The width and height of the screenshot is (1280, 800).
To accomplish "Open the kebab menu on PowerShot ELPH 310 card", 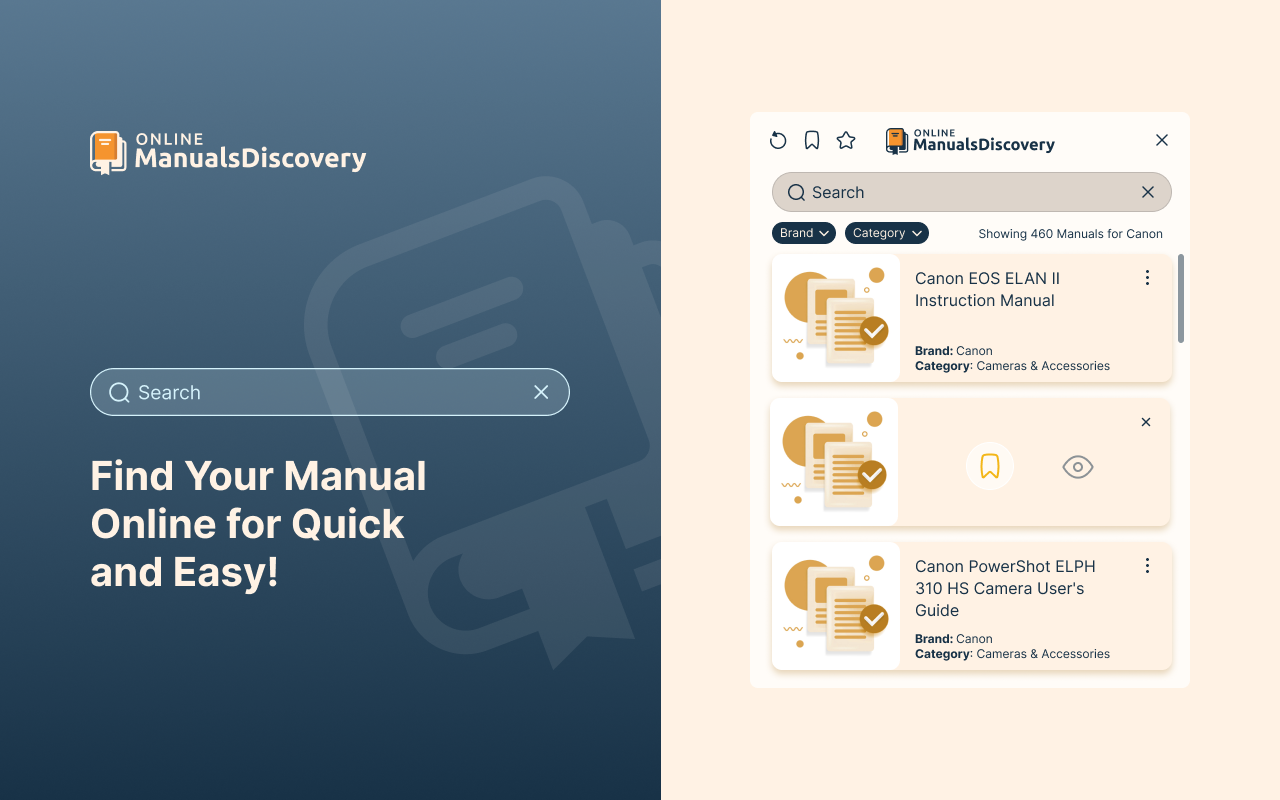I will pyautogui.click(x=1147, y=565).
